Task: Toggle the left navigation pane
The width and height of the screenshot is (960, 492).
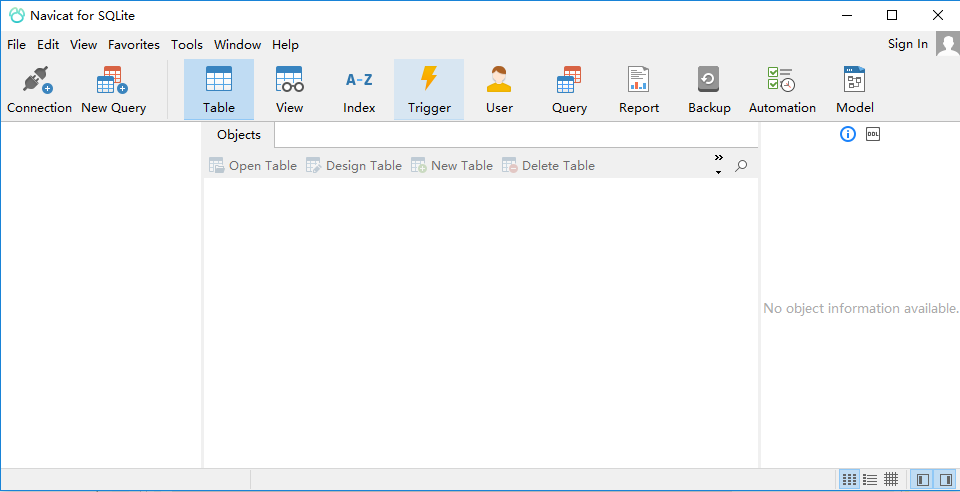Action: point(923,479)
